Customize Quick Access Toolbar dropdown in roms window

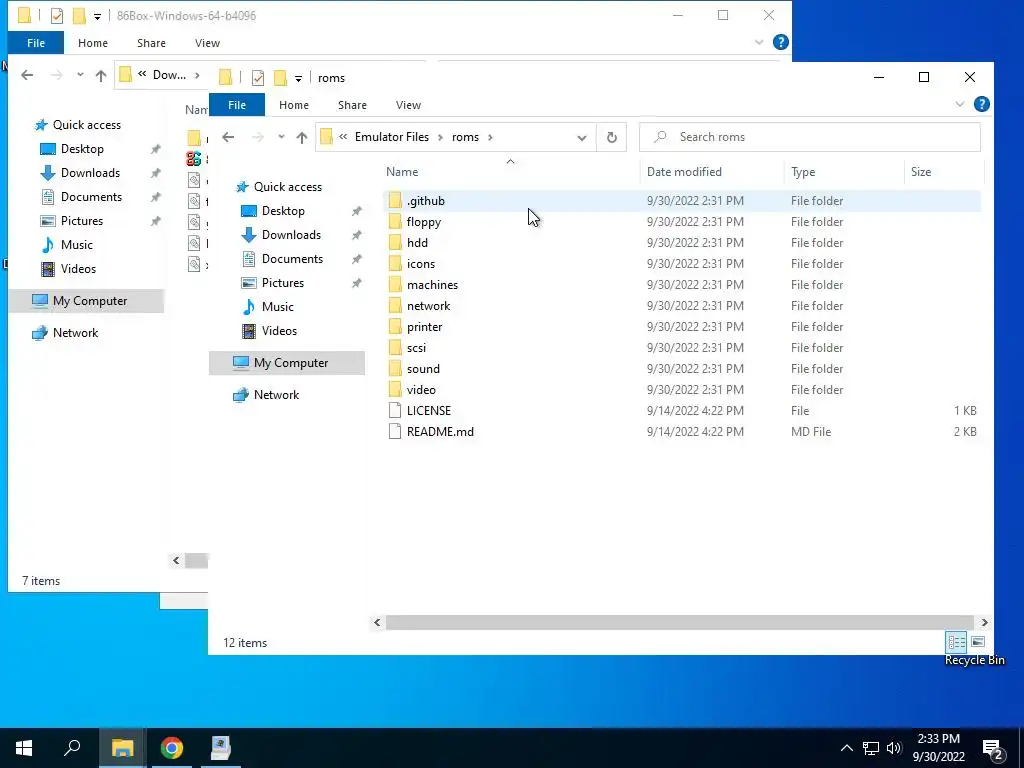[x=298, y=78]
